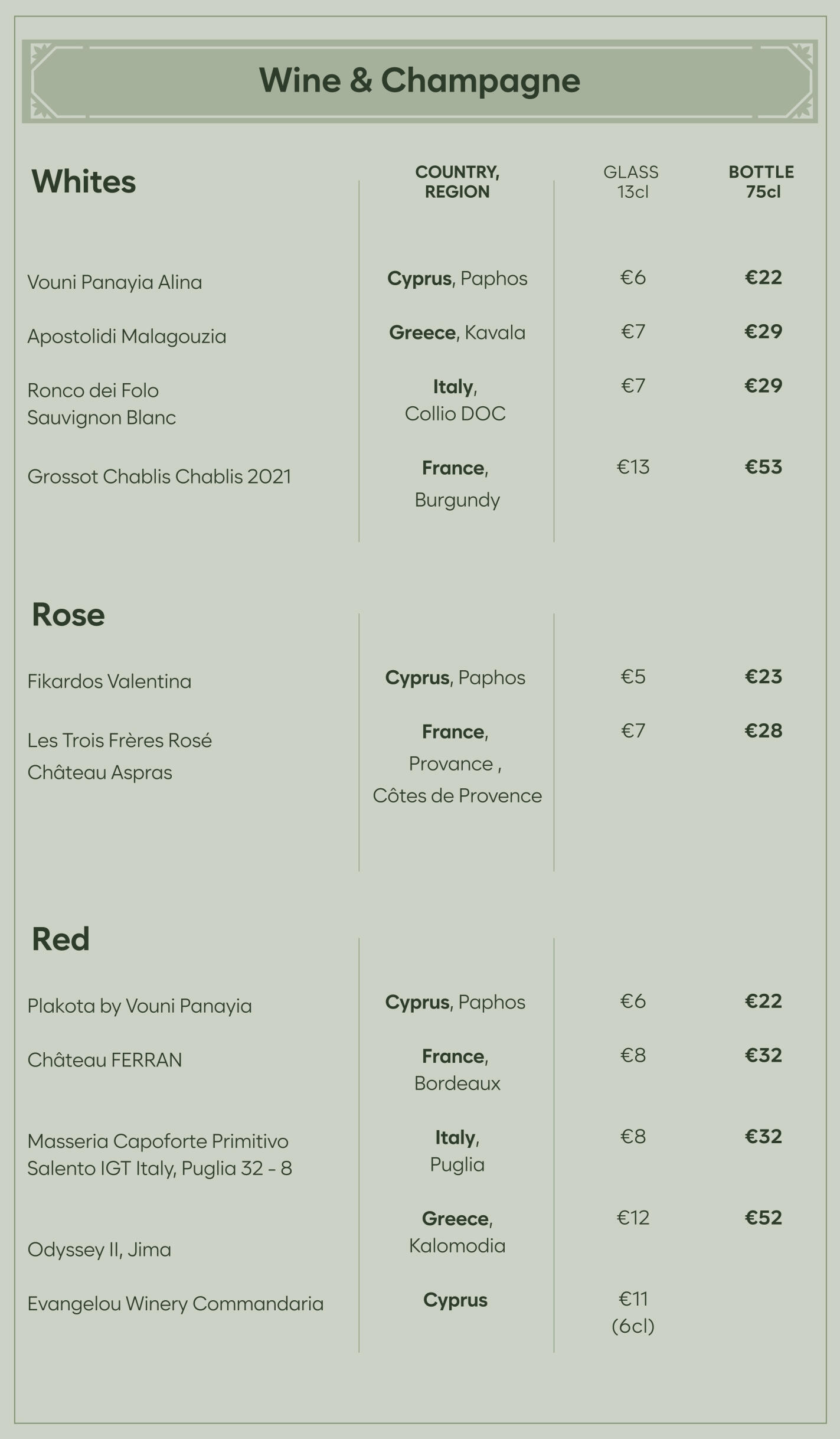Click the €11 (6cl) Commandaria price

633,1312
